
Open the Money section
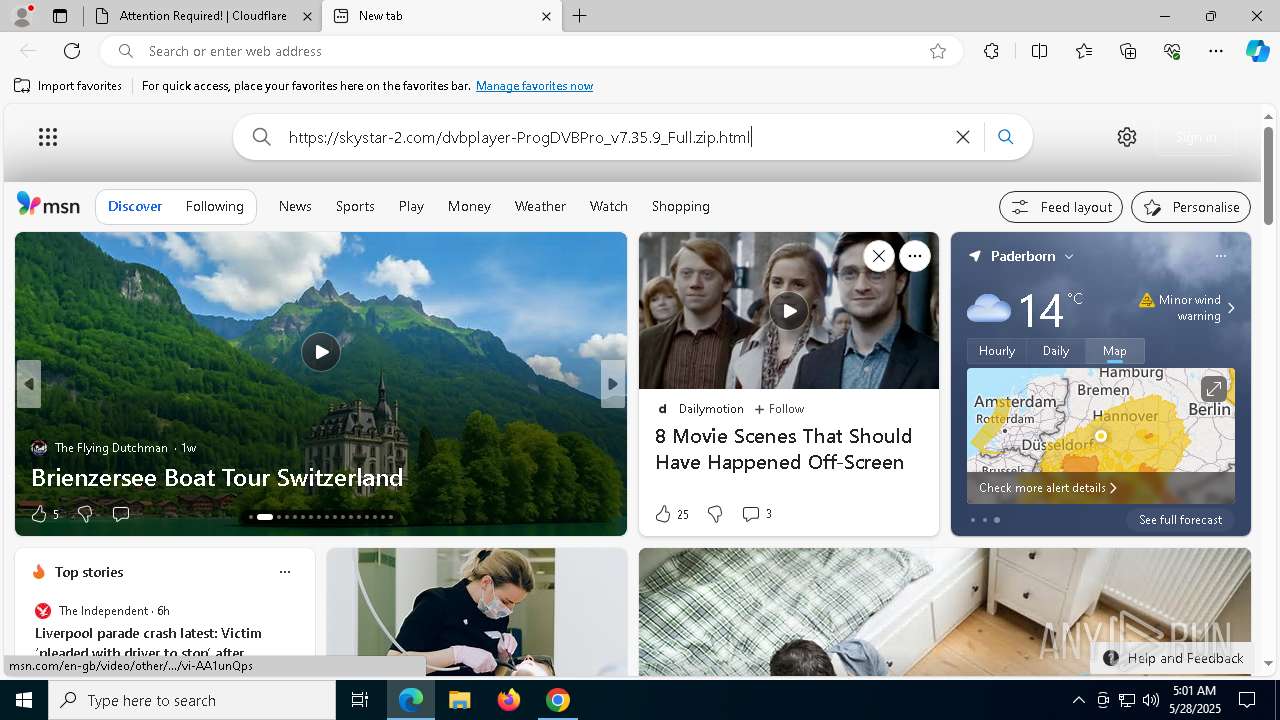coord(469,206)
